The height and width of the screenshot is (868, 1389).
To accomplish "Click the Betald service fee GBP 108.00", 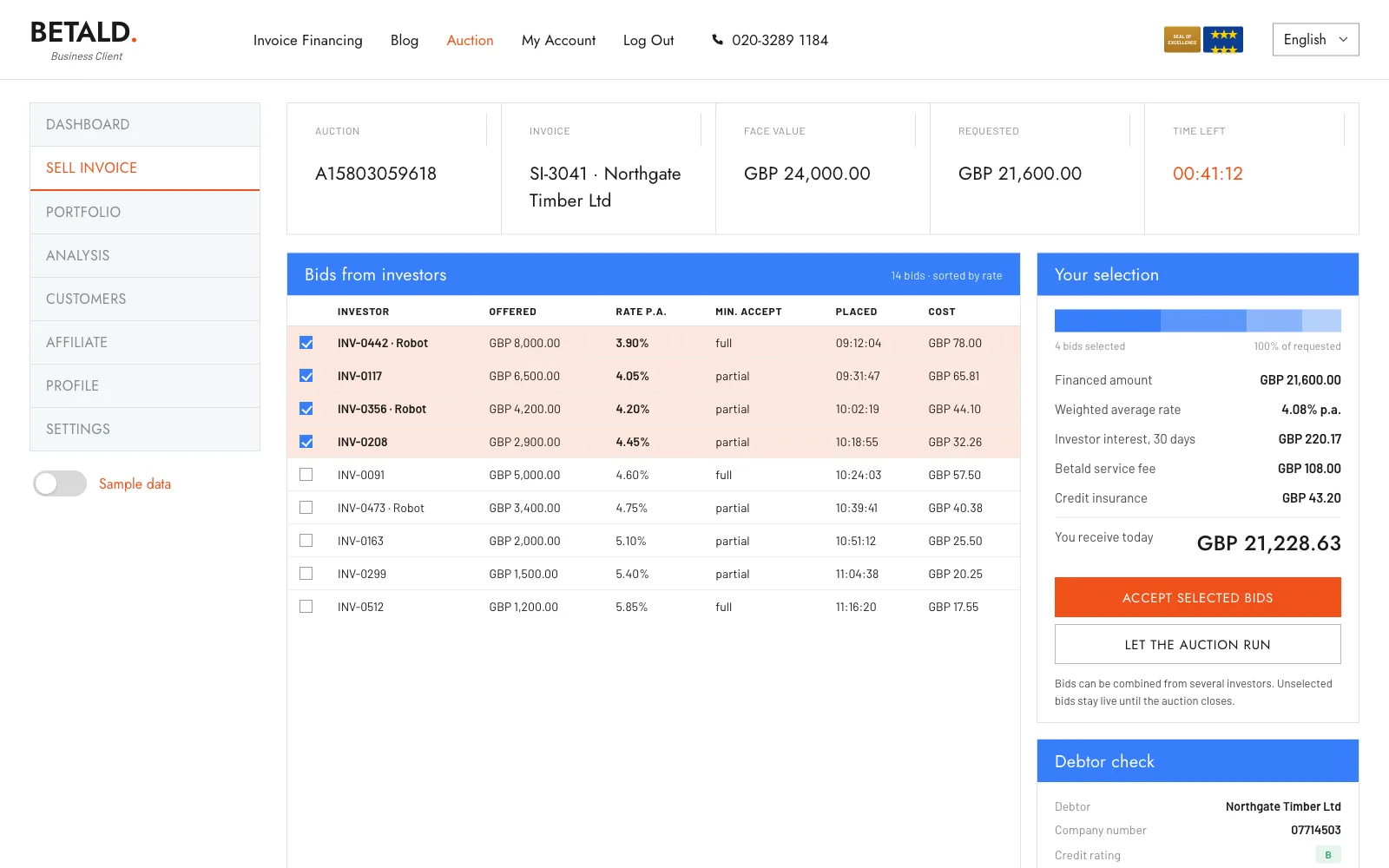I will click(1309, 469).
